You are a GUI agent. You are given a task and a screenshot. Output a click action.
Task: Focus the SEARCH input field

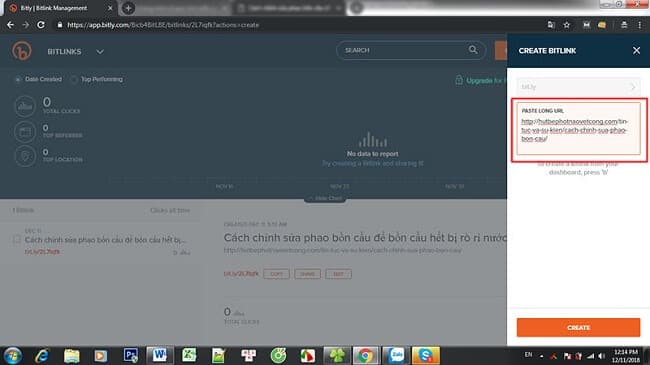click(410, 50)
